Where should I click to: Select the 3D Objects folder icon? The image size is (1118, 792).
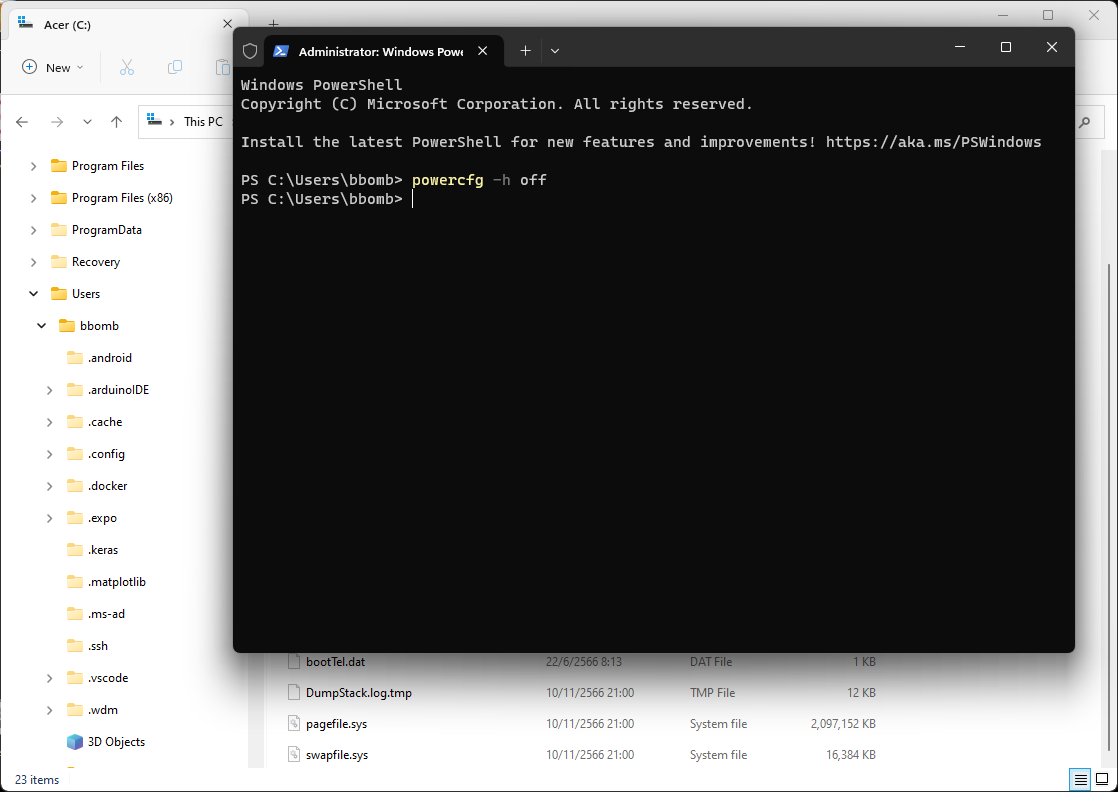pyautogui.click(x=75, y=742)
